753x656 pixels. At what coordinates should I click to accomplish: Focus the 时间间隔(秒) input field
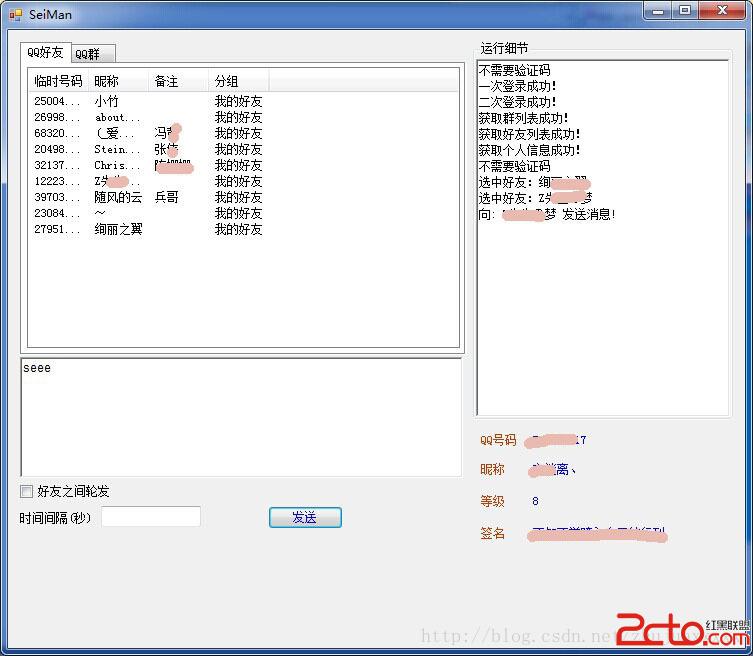[151, 517]
